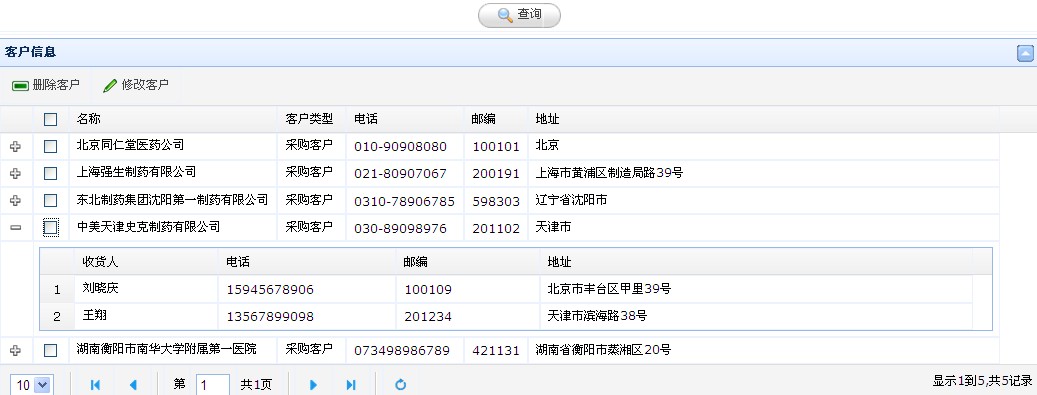
Task: Click the 名称 column header
Action: (x=173, y=119)
